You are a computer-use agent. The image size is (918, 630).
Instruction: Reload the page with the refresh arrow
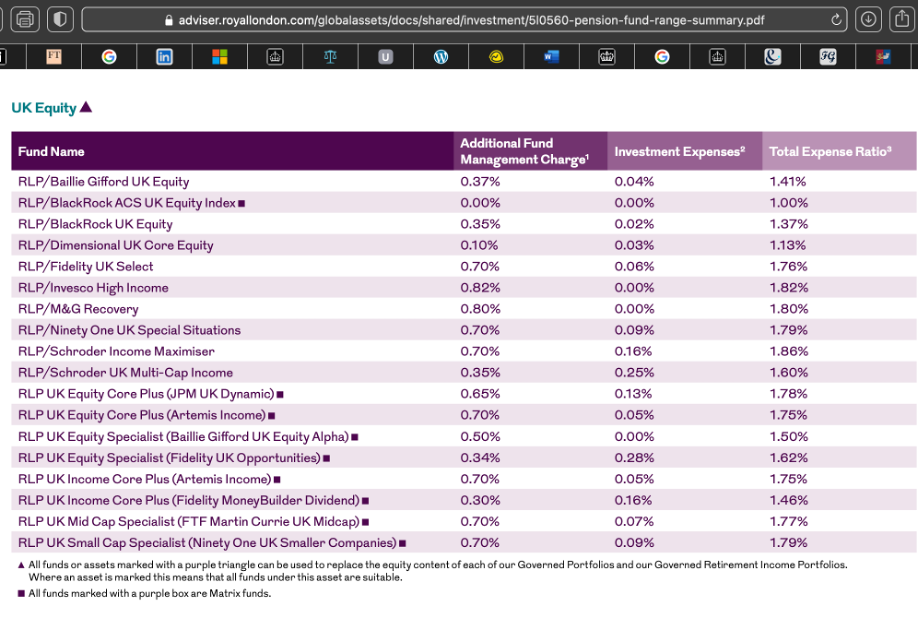(x=837, y=20)
